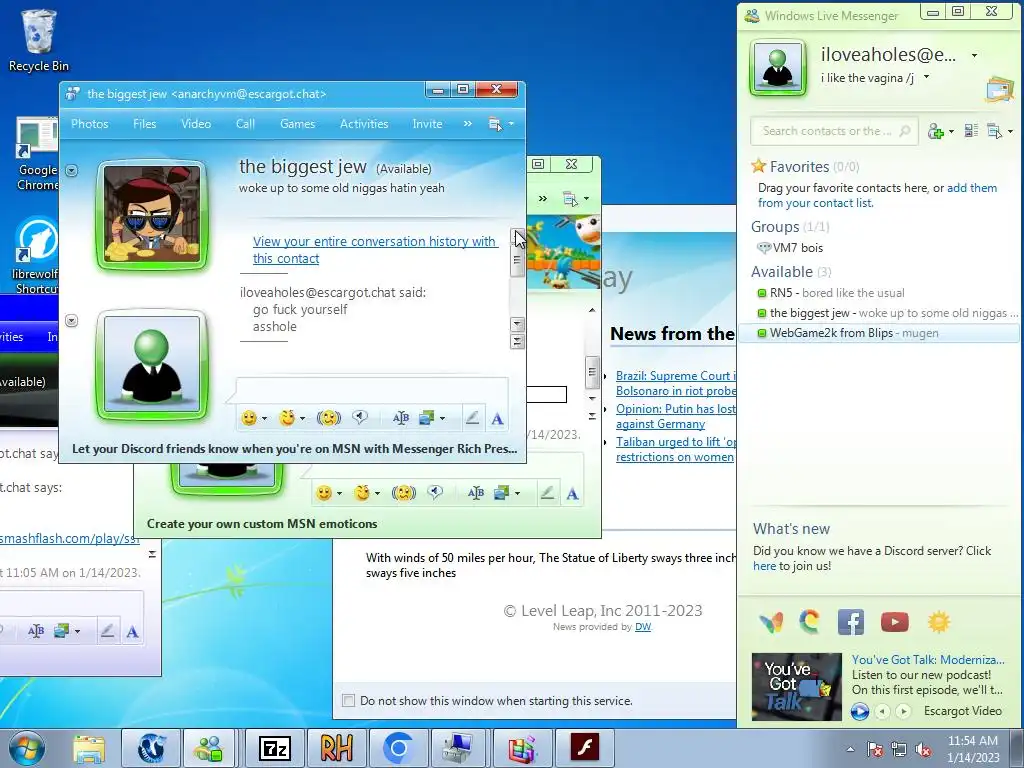Open the background picker dropdown arrow in the front chat
The image size is (1024, 768).
(x=443, y=419)
